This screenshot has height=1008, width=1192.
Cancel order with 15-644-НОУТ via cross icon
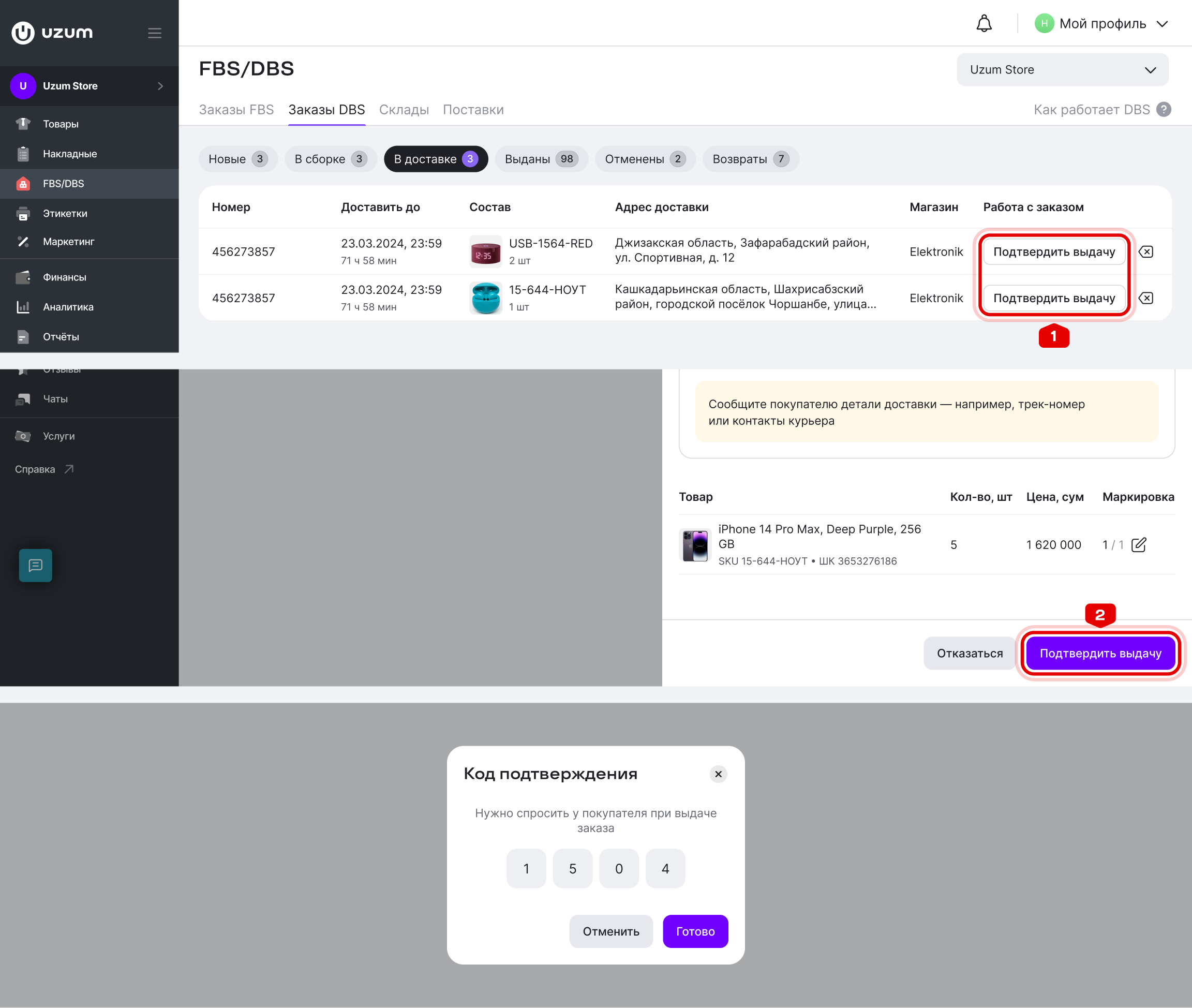[1146, 298]
